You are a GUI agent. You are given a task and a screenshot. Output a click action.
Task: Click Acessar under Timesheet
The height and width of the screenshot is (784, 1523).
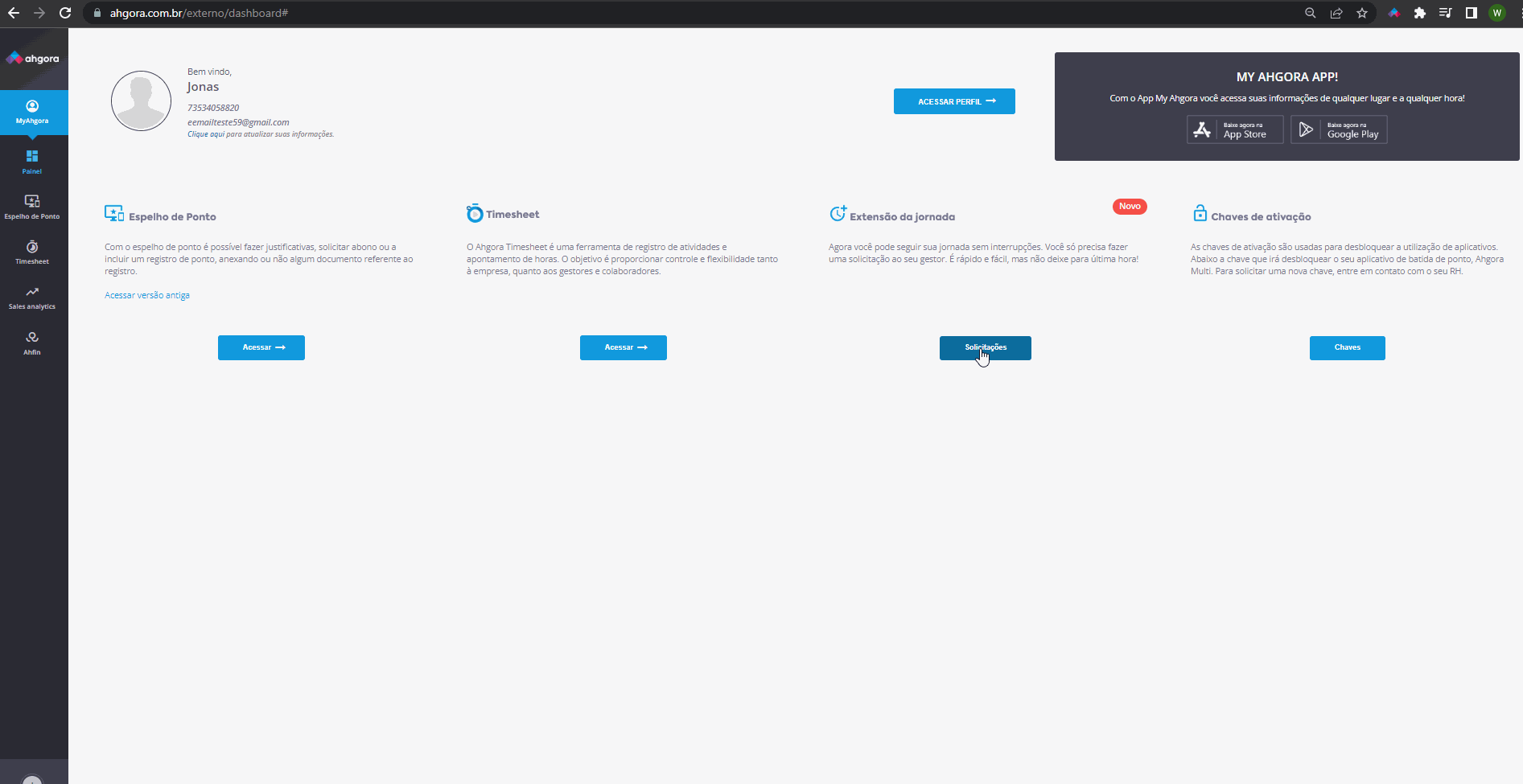click(624, 347)
